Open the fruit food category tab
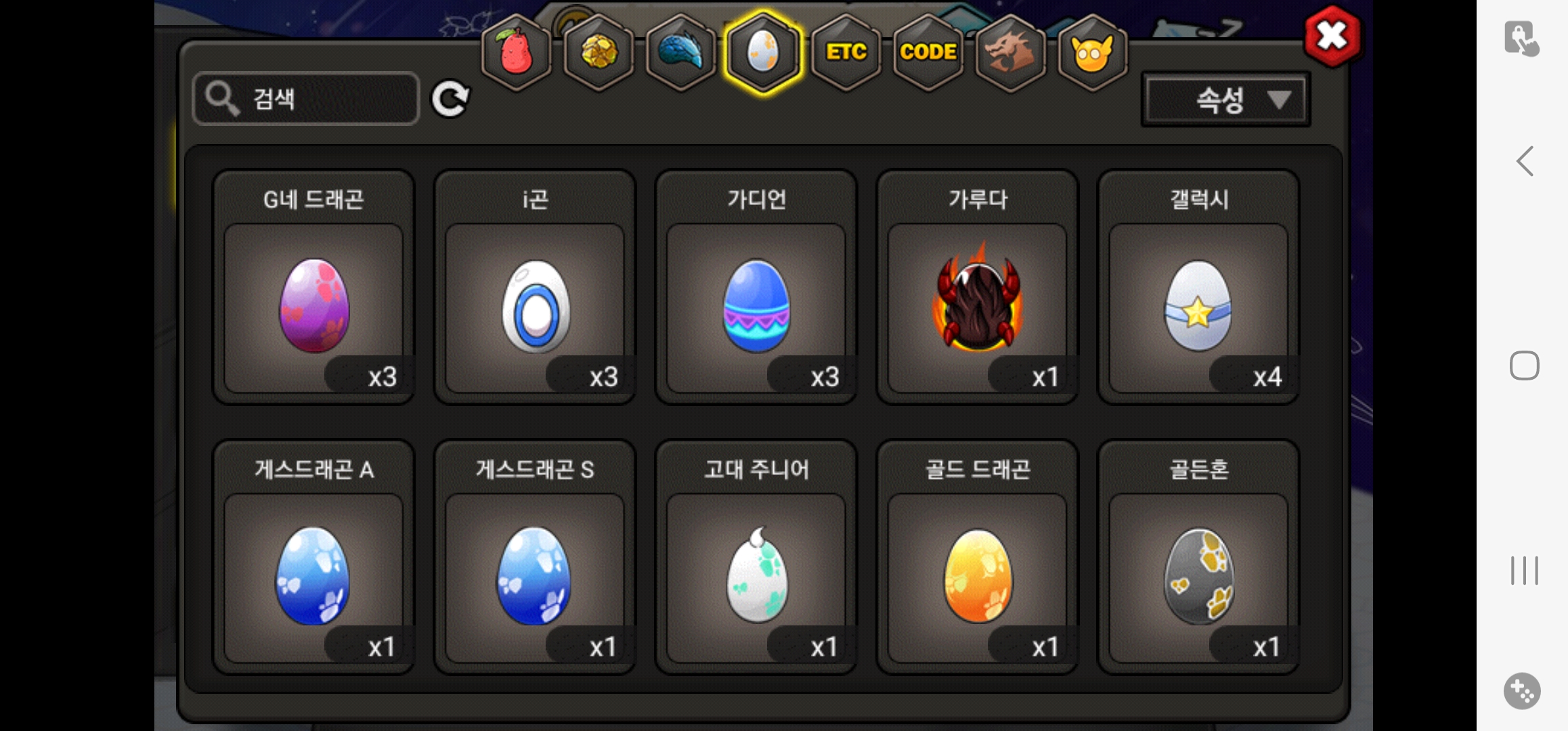Image resolution: width=1568 pixels, height=731 pixels. (x=516, y=53)
